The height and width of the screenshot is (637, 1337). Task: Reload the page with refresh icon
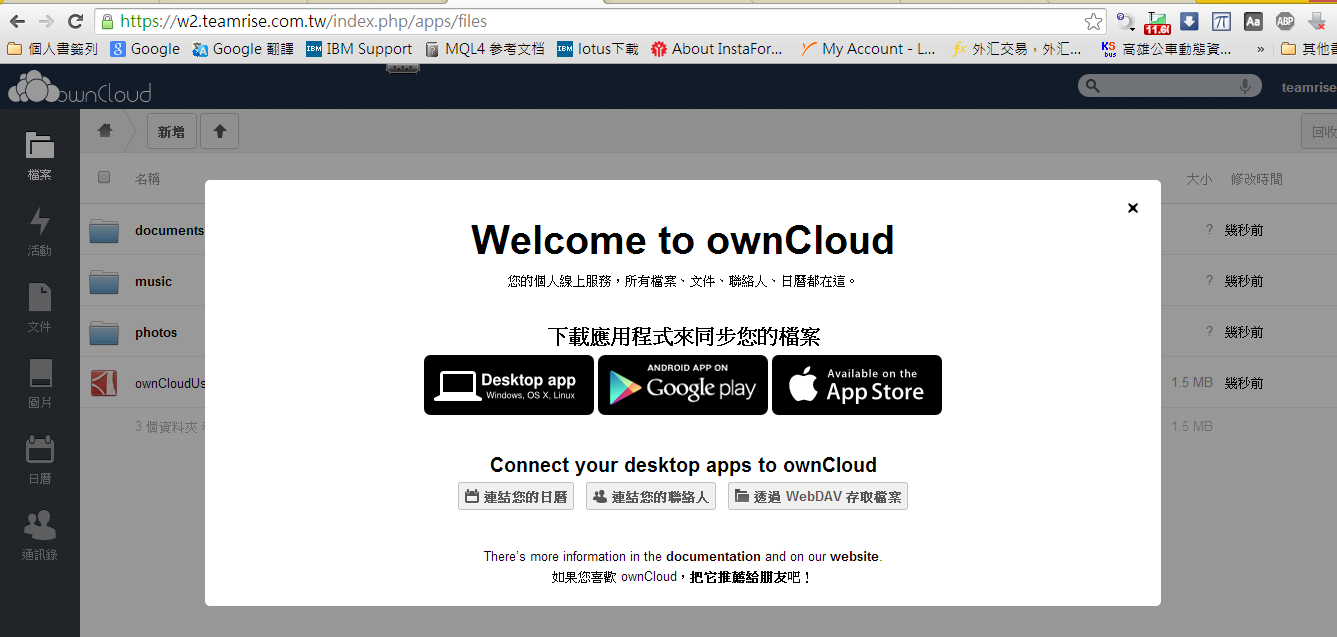coord(76,21)
